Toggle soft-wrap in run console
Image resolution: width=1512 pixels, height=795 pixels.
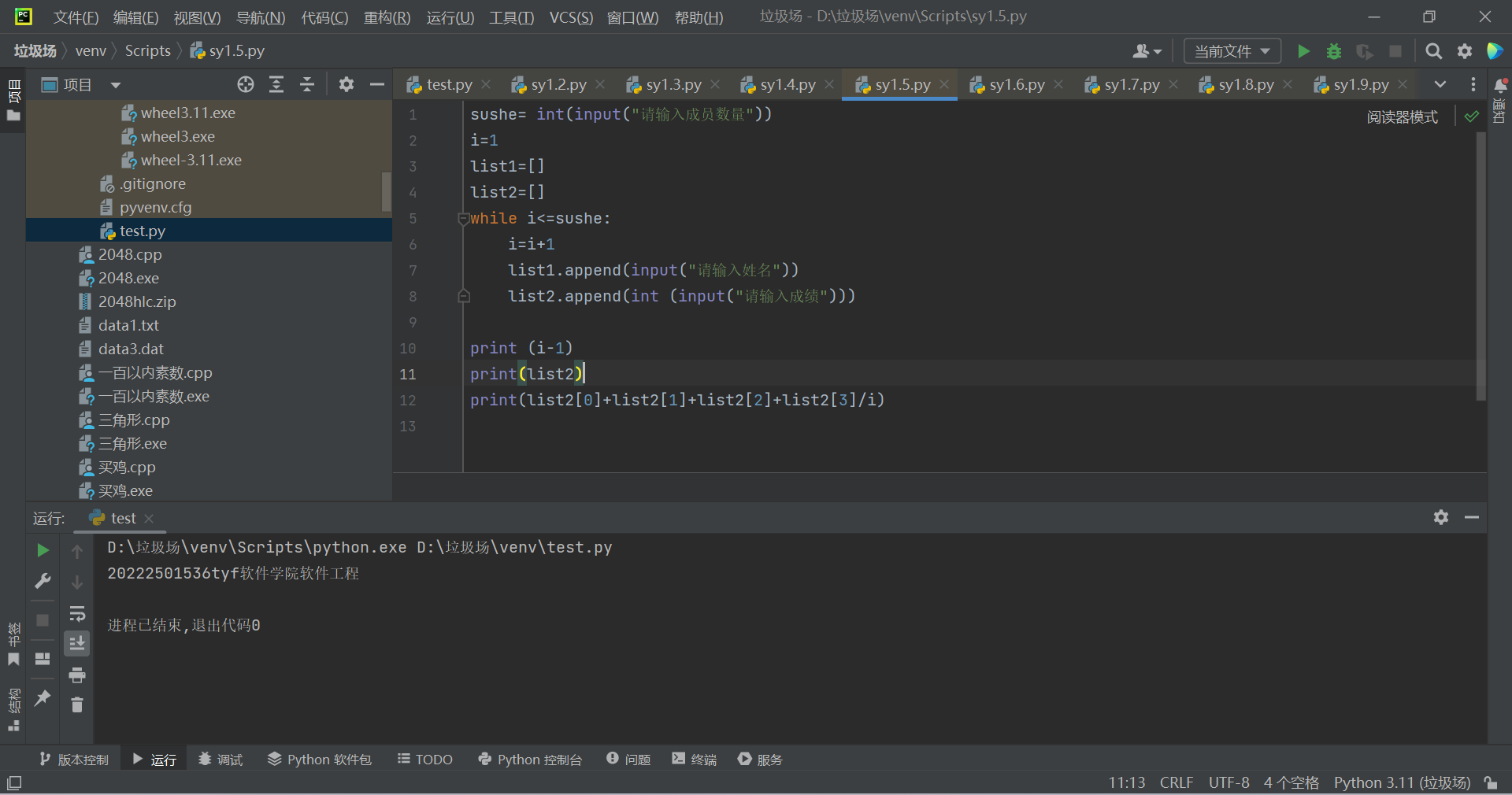click(x=77, y=613)
